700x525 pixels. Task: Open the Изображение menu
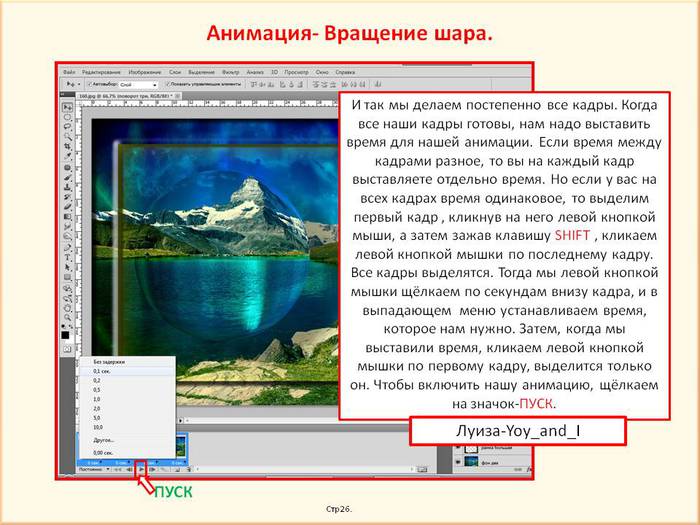pos(145,72)
